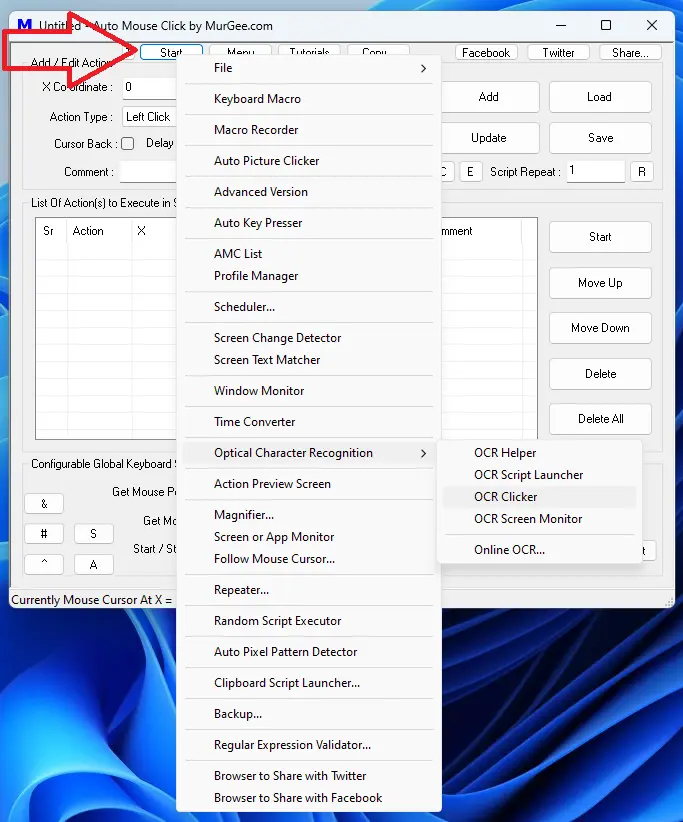
Task: Click the S shortcut button
Action: (x=93, y=534)
